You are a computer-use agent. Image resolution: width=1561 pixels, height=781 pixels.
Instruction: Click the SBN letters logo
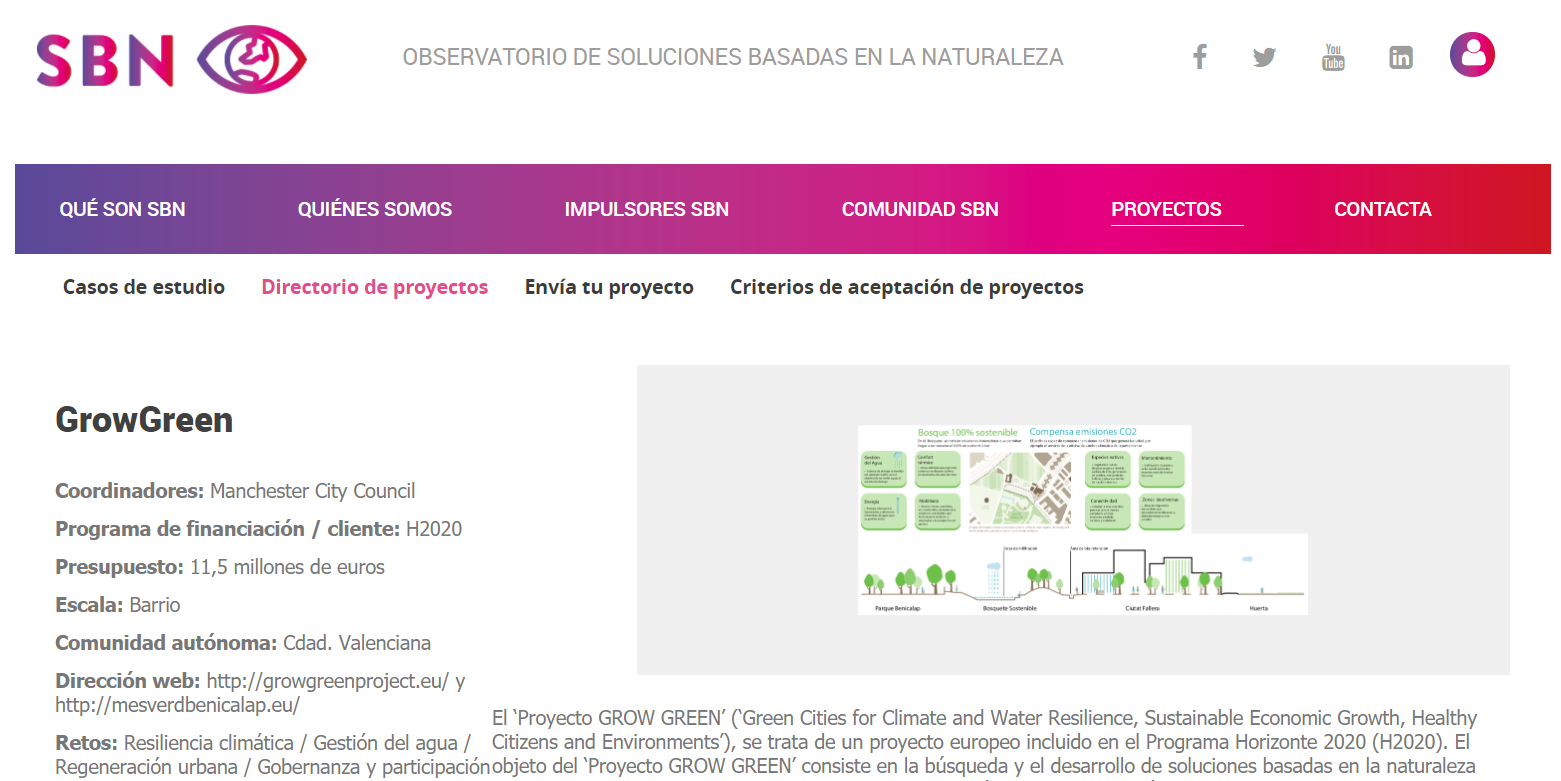105,60
